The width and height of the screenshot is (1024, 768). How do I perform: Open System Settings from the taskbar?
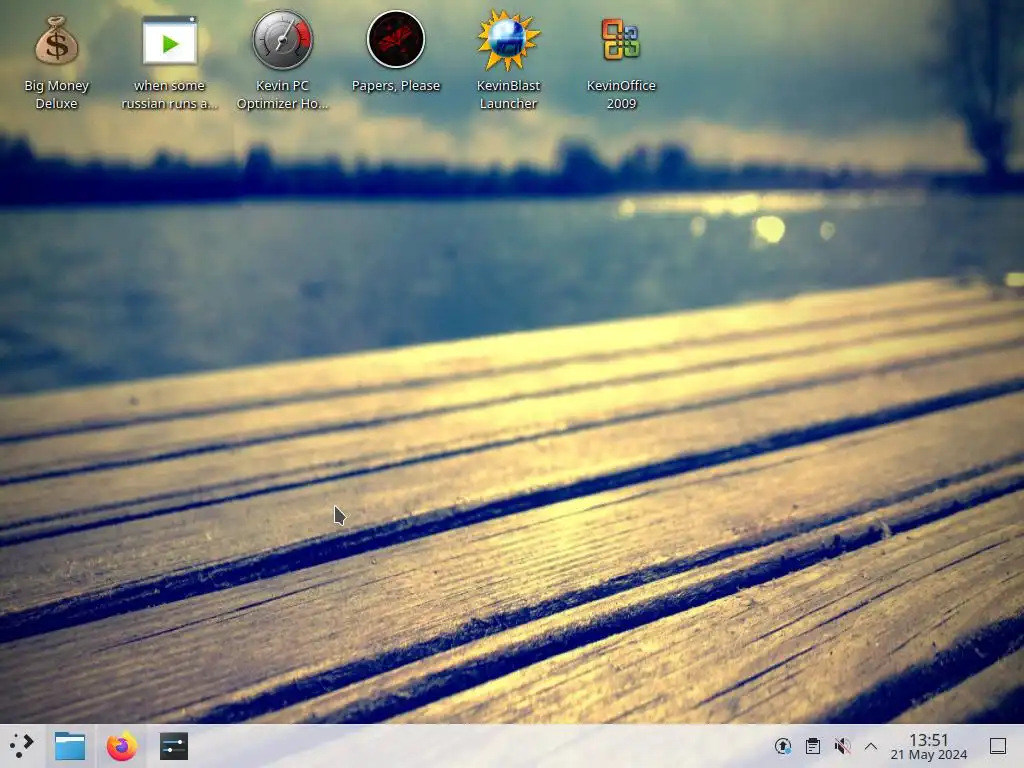point(174,746)
